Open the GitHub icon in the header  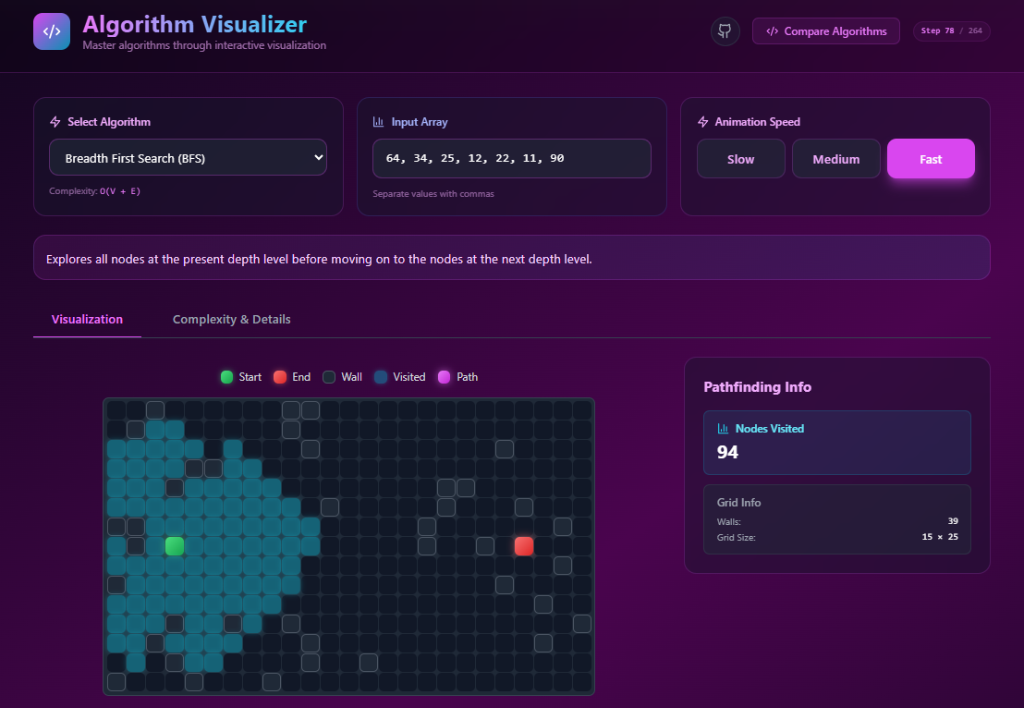point(724,31)
